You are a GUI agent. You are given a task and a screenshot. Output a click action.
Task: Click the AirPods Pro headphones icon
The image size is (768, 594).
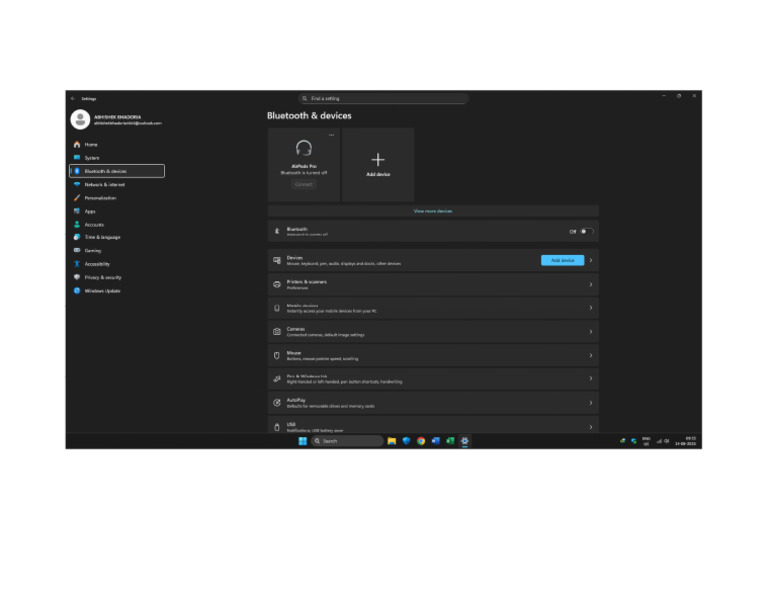pyautogui.click(x=304, y=148)
